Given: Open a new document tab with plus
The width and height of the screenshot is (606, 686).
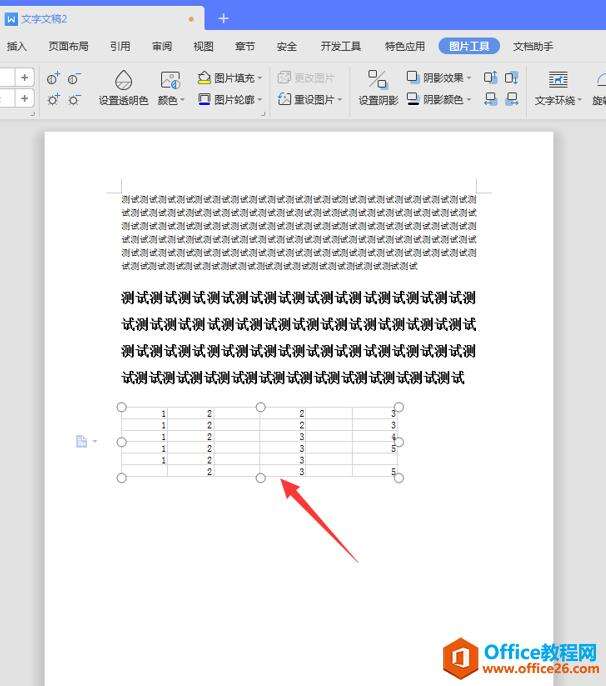Looking at the screenshot, I should (223, 18).
